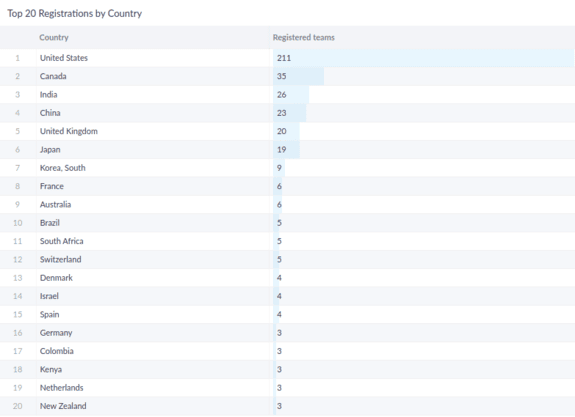575x417 pixels.
Task: Click the China row label
Action: pos(50,113)
